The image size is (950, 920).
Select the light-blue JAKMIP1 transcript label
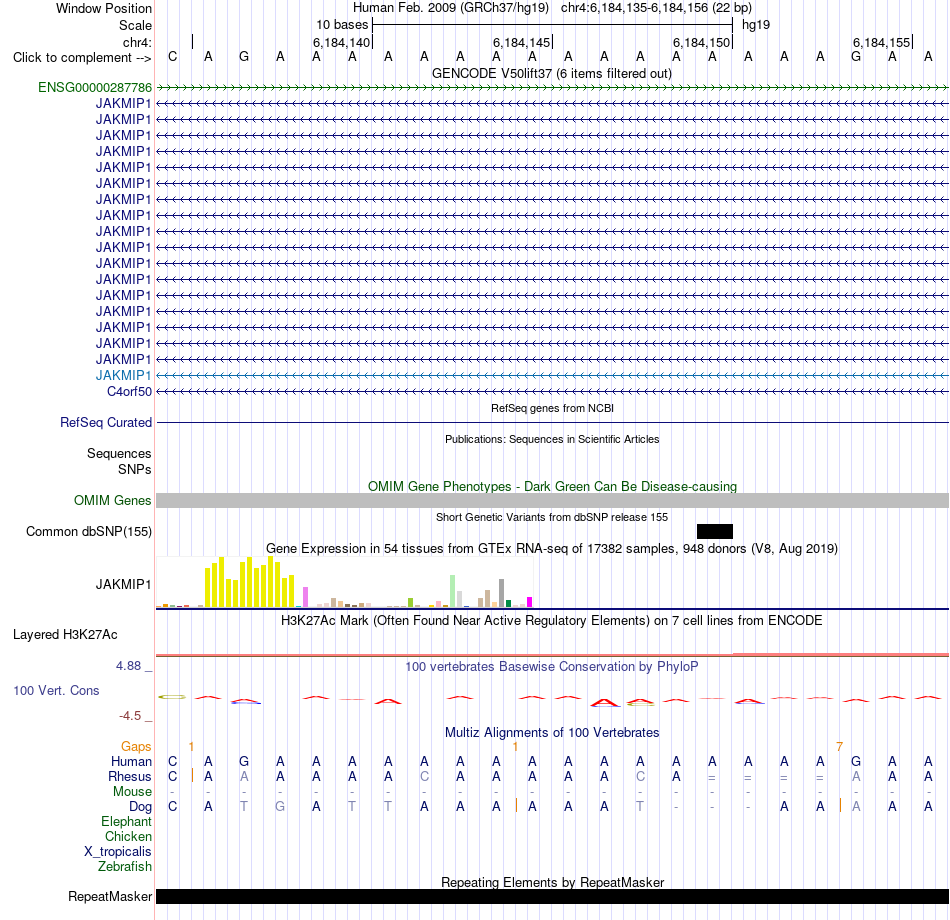click(x=124, y=375)
